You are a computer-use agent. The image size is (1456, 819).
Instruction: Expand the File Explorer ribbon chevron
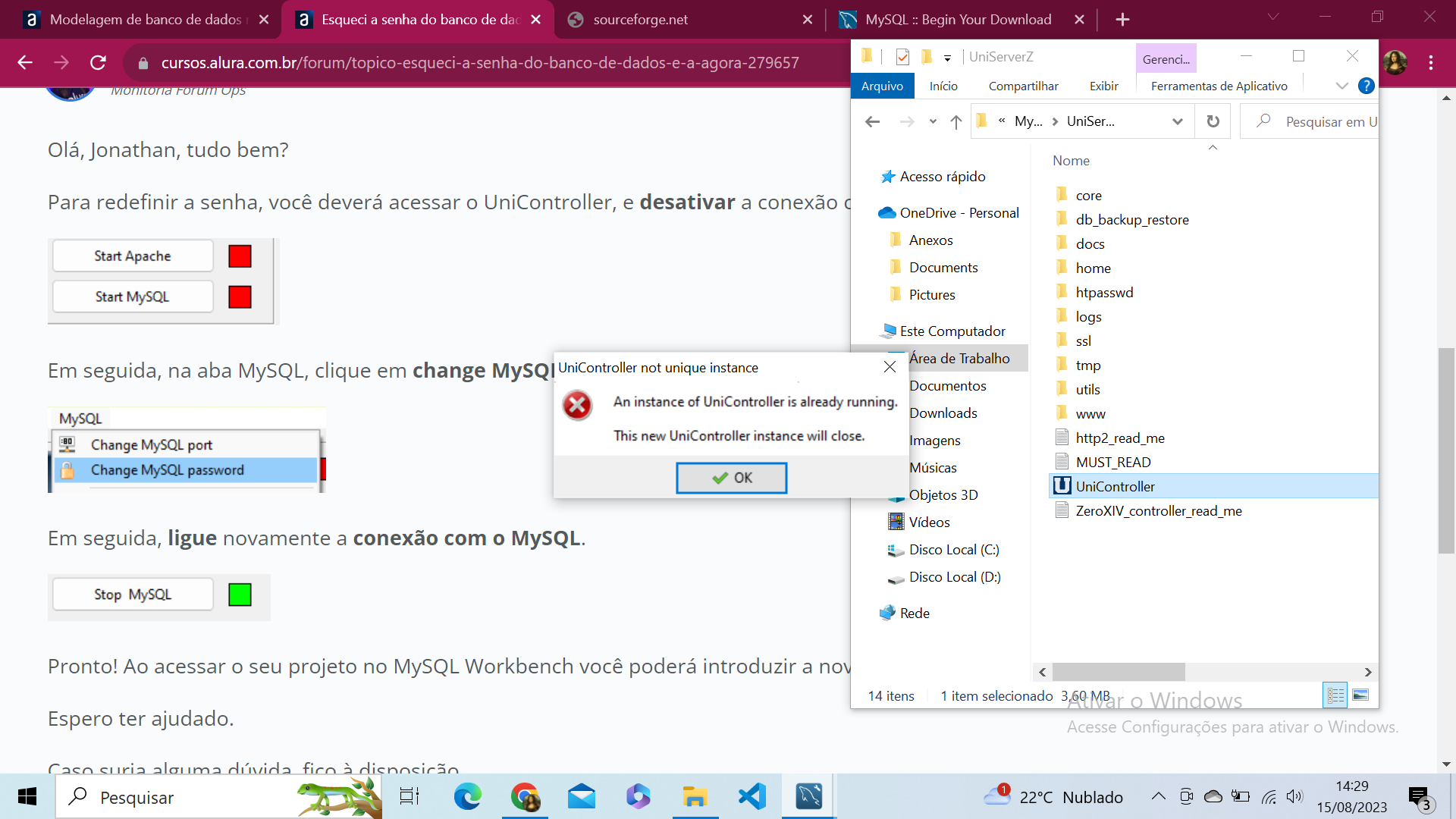point(1341,86)
